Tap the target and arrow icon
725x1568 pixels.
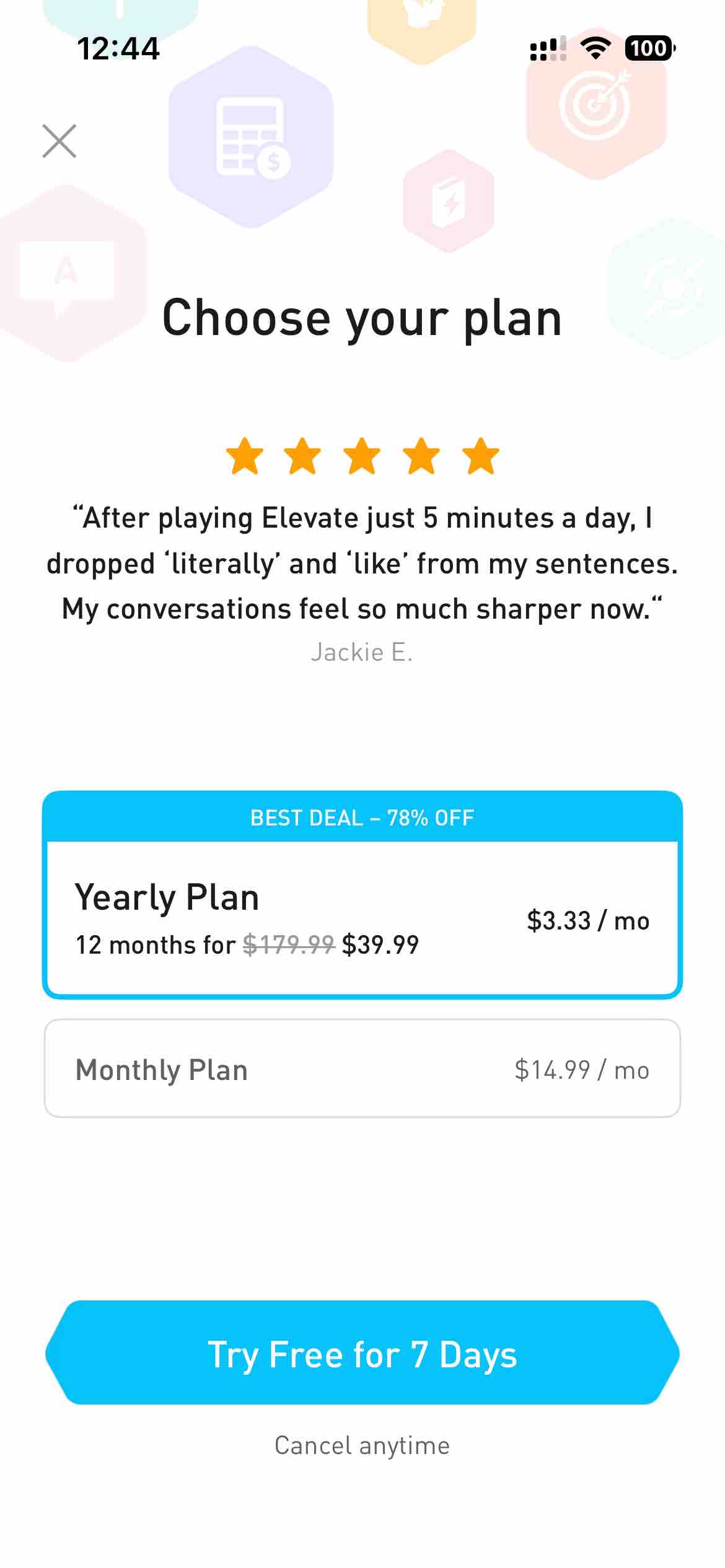(x=595, y=103)
